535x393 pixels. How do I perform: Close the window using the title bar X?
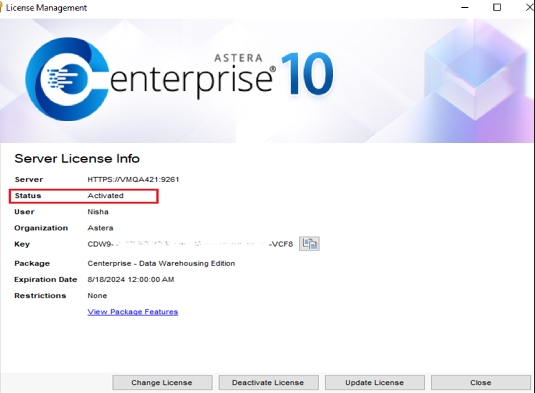[530, 8]
